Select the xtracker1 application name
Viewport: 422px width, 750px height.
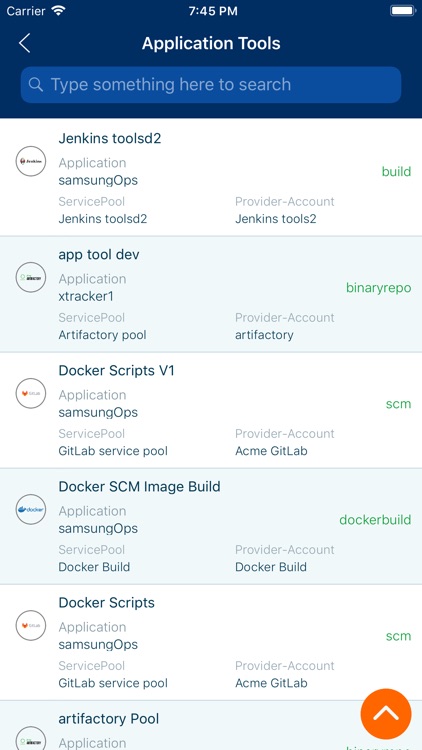[x=86, y=296]
